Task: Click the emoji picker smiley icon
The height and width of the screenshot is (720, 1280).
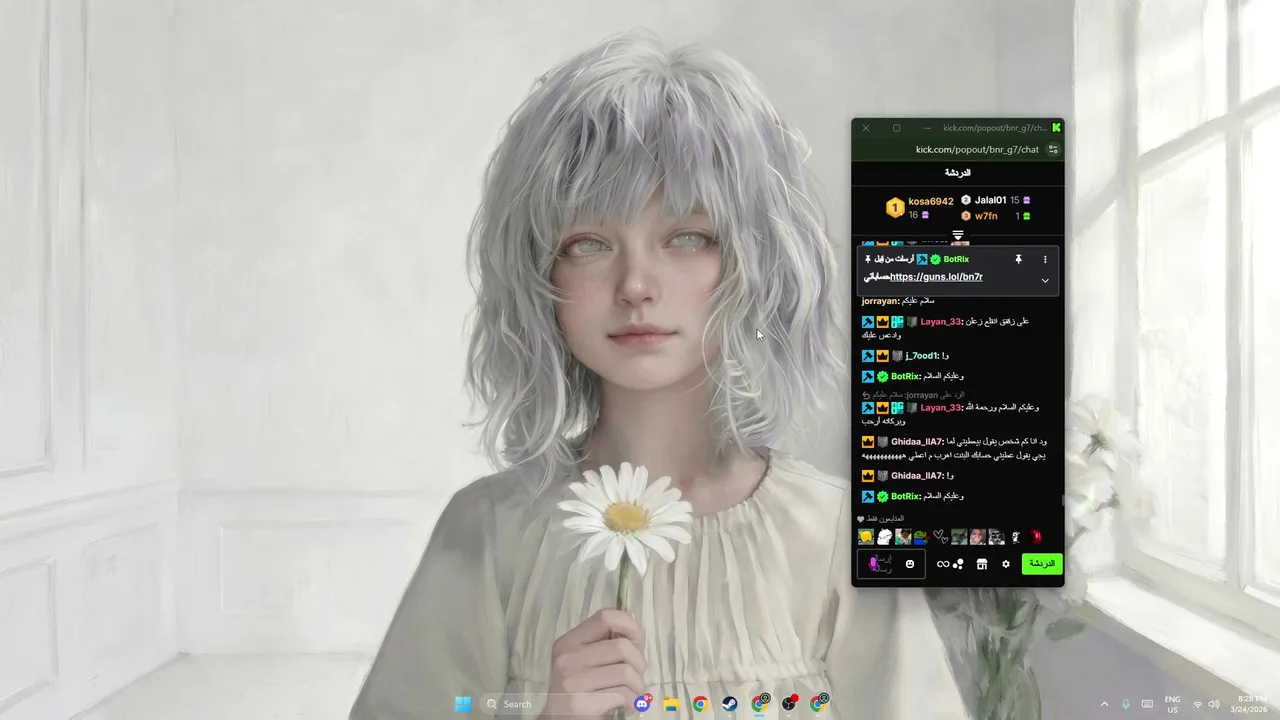Action: [x=910, y=564]
